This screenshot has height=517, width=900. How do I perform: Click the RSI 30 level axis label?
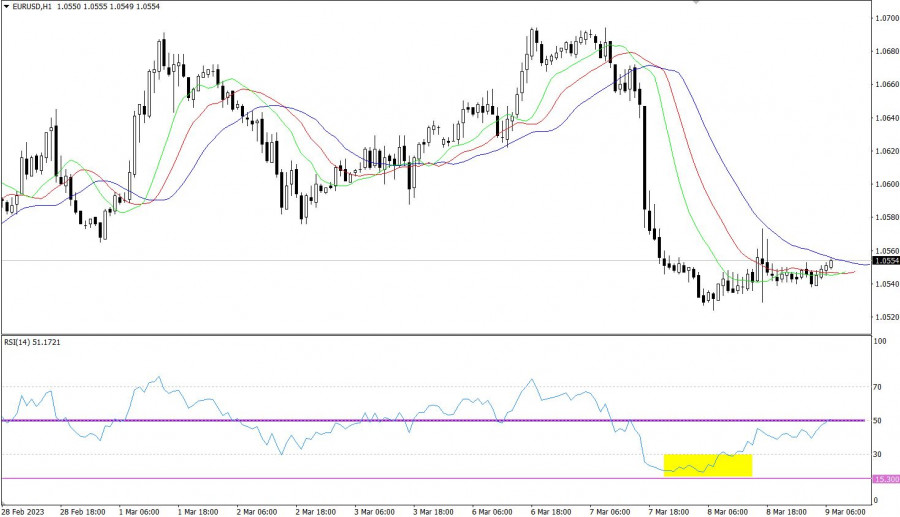[x=879, y=455]
